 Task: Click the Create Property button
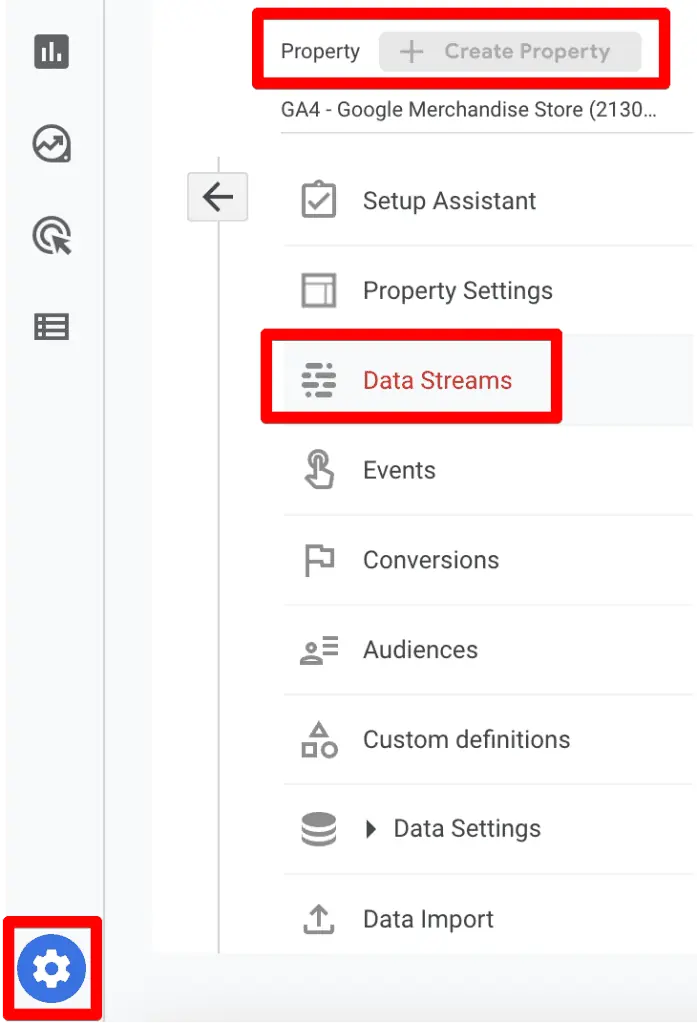pyautogui.click(x=511, y=51)
